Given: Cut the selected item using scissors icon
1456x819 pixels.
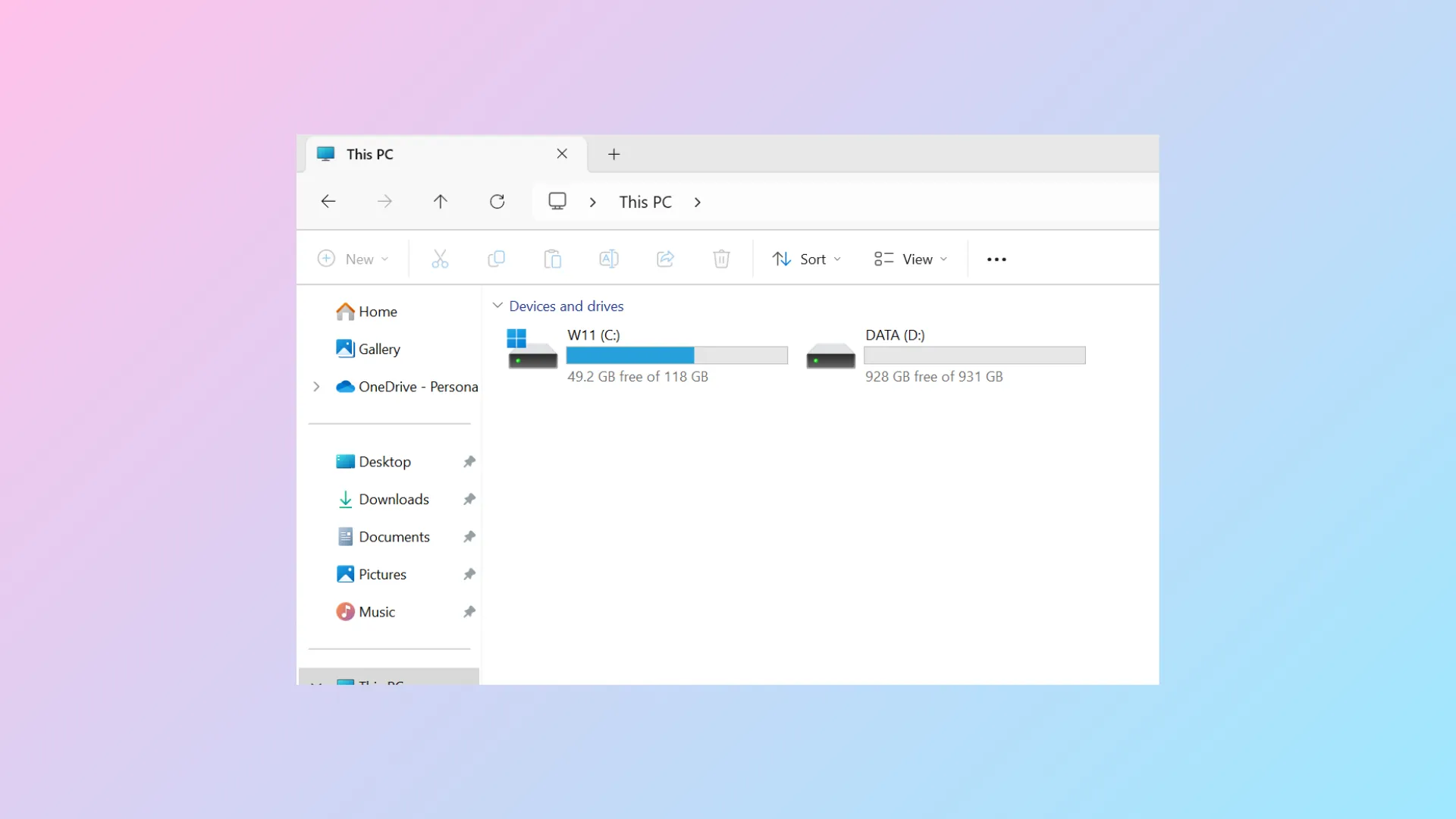Looking at the screenshot, I should [440, 259].
